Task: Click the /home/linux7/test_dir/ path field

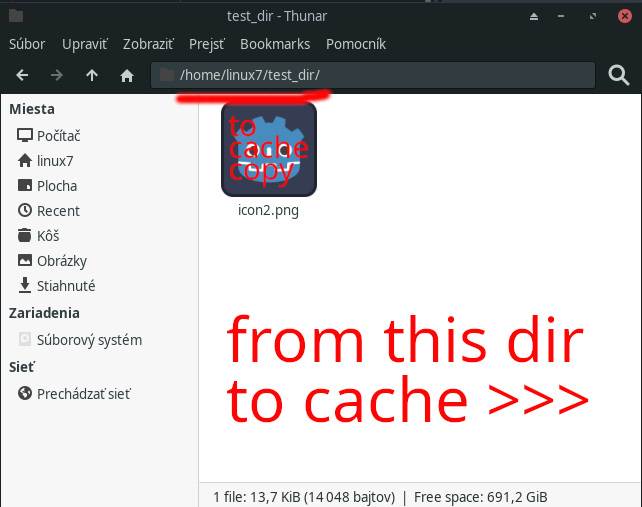Action: click(373, 75)
